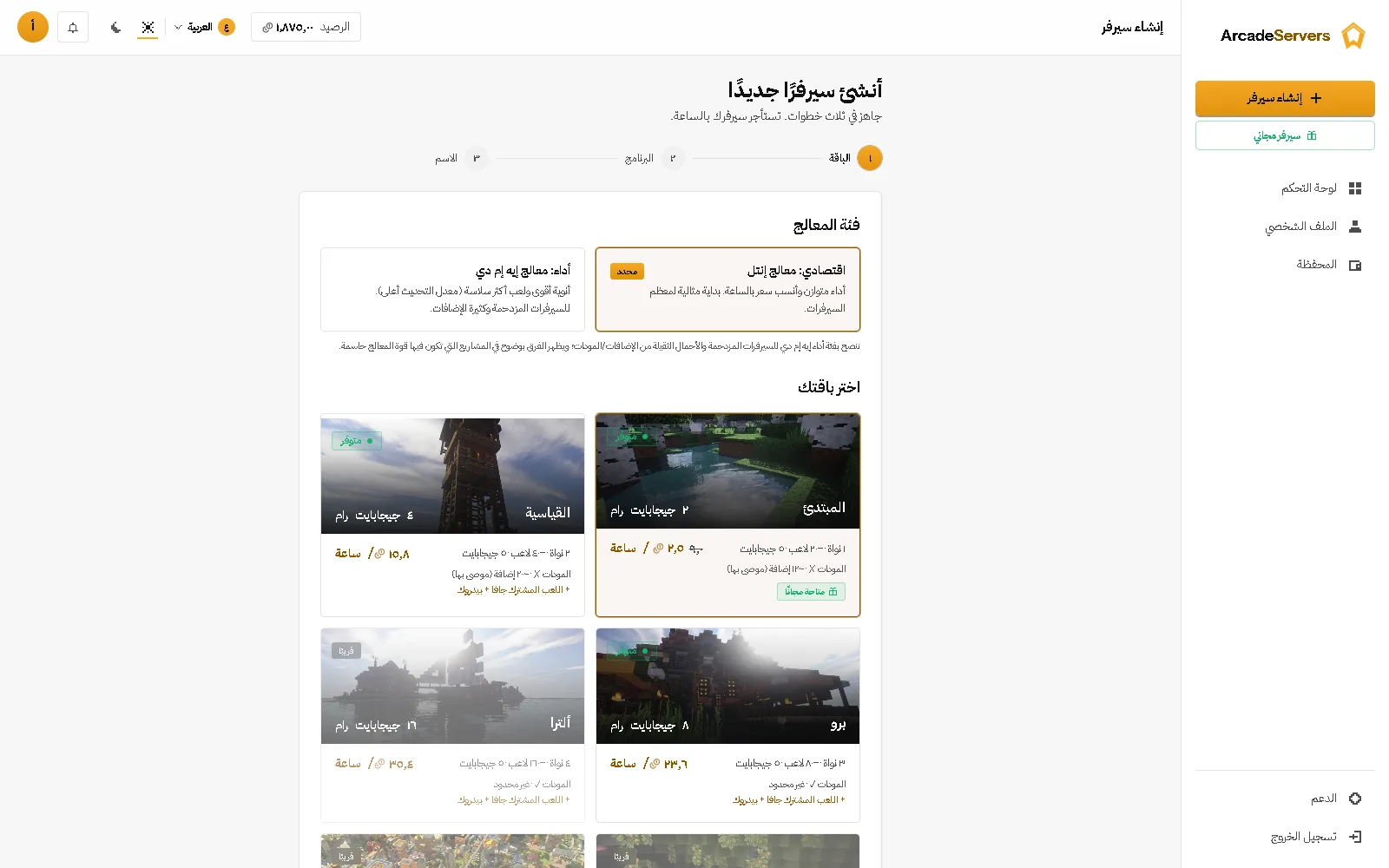Click the فئة المعالج section heading
The image size is (1389, 868).
click(x=826, y=226)
